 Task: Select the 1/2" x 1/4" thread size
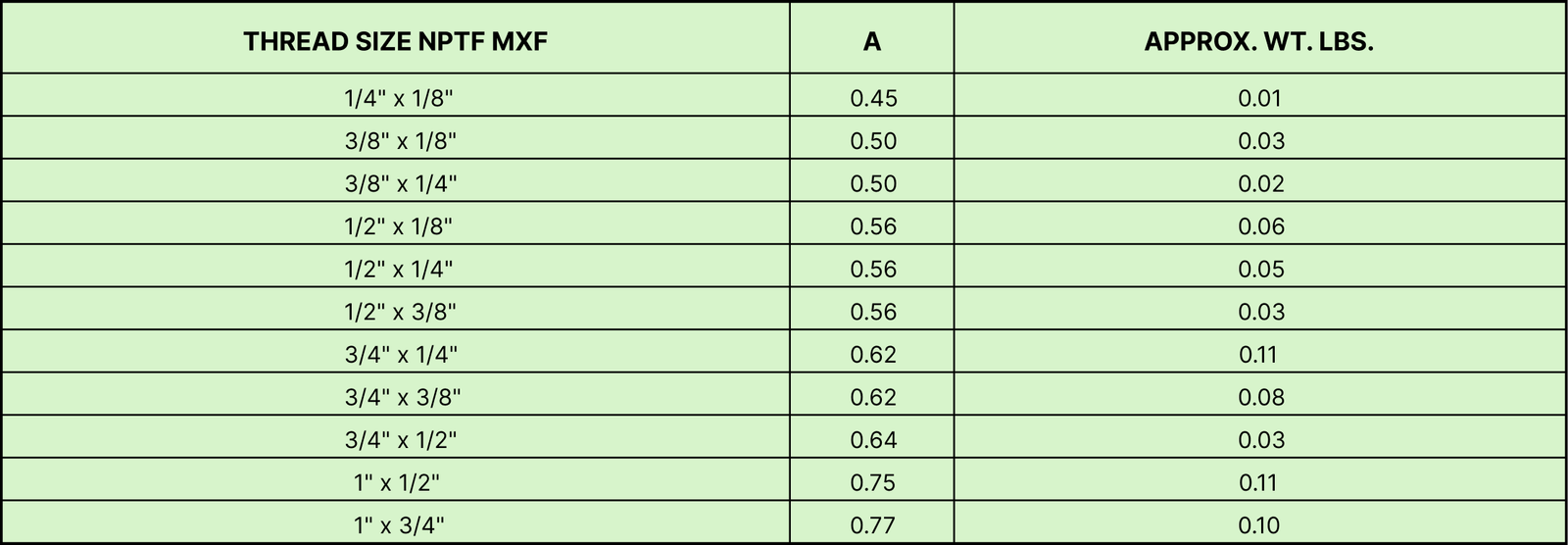pos(398,269)
